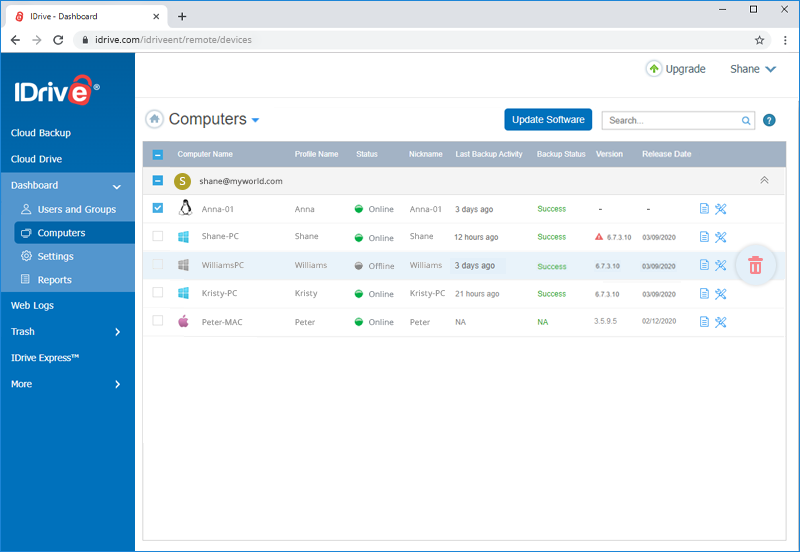
Task: Click the S avatar for shane@myworld.com
Action: [x=182, y=181]
